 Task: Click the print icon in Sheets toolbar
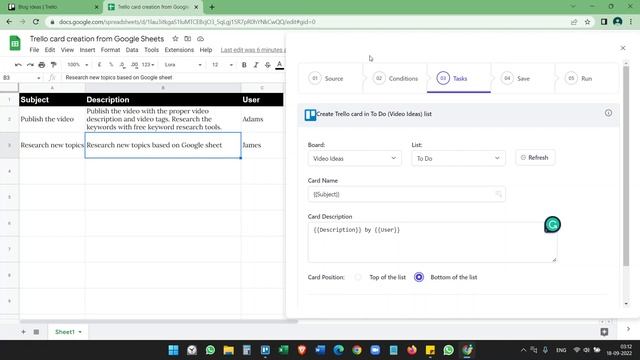click(42, 65)
